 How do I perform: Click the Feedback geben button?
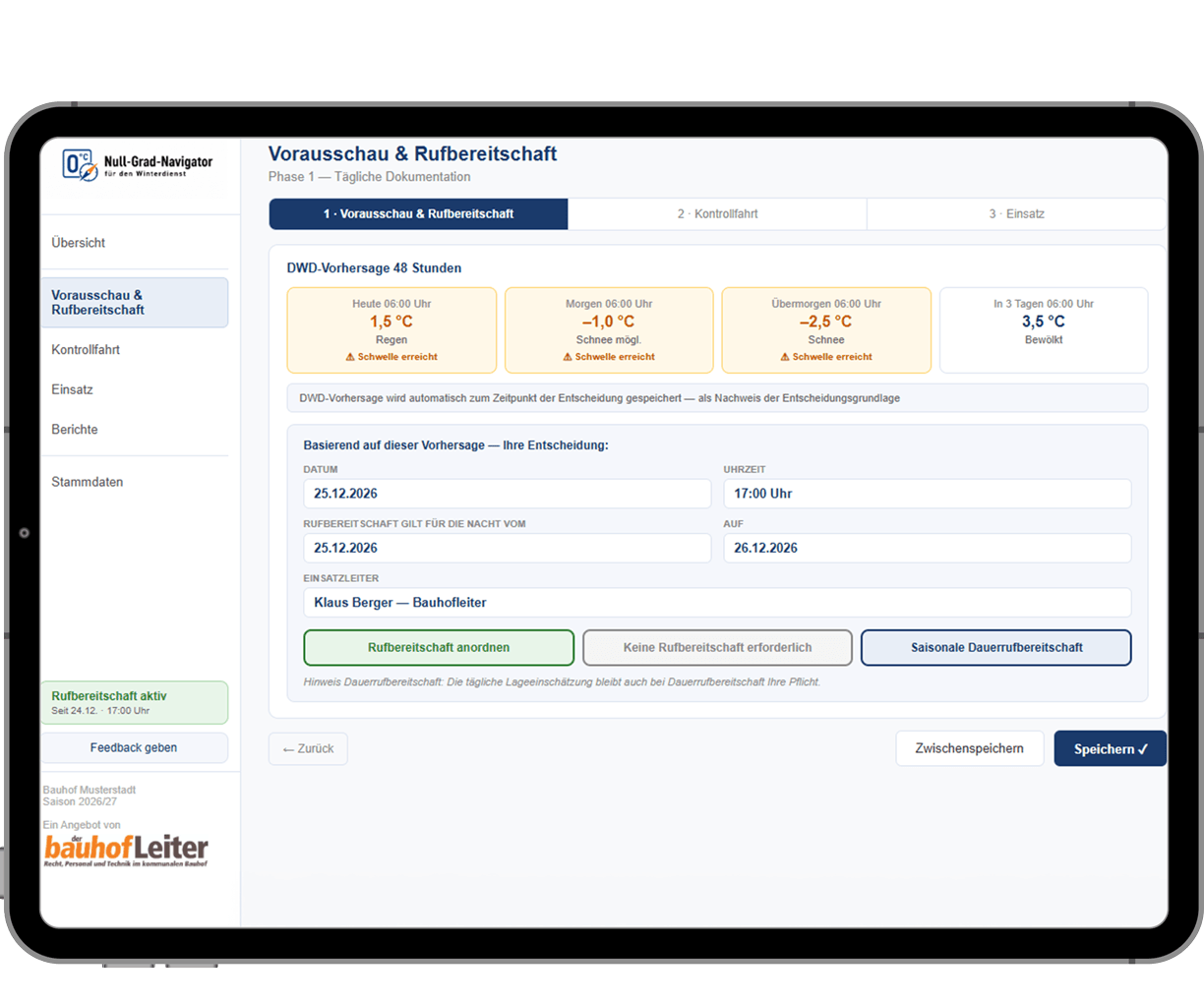[134, 748]
